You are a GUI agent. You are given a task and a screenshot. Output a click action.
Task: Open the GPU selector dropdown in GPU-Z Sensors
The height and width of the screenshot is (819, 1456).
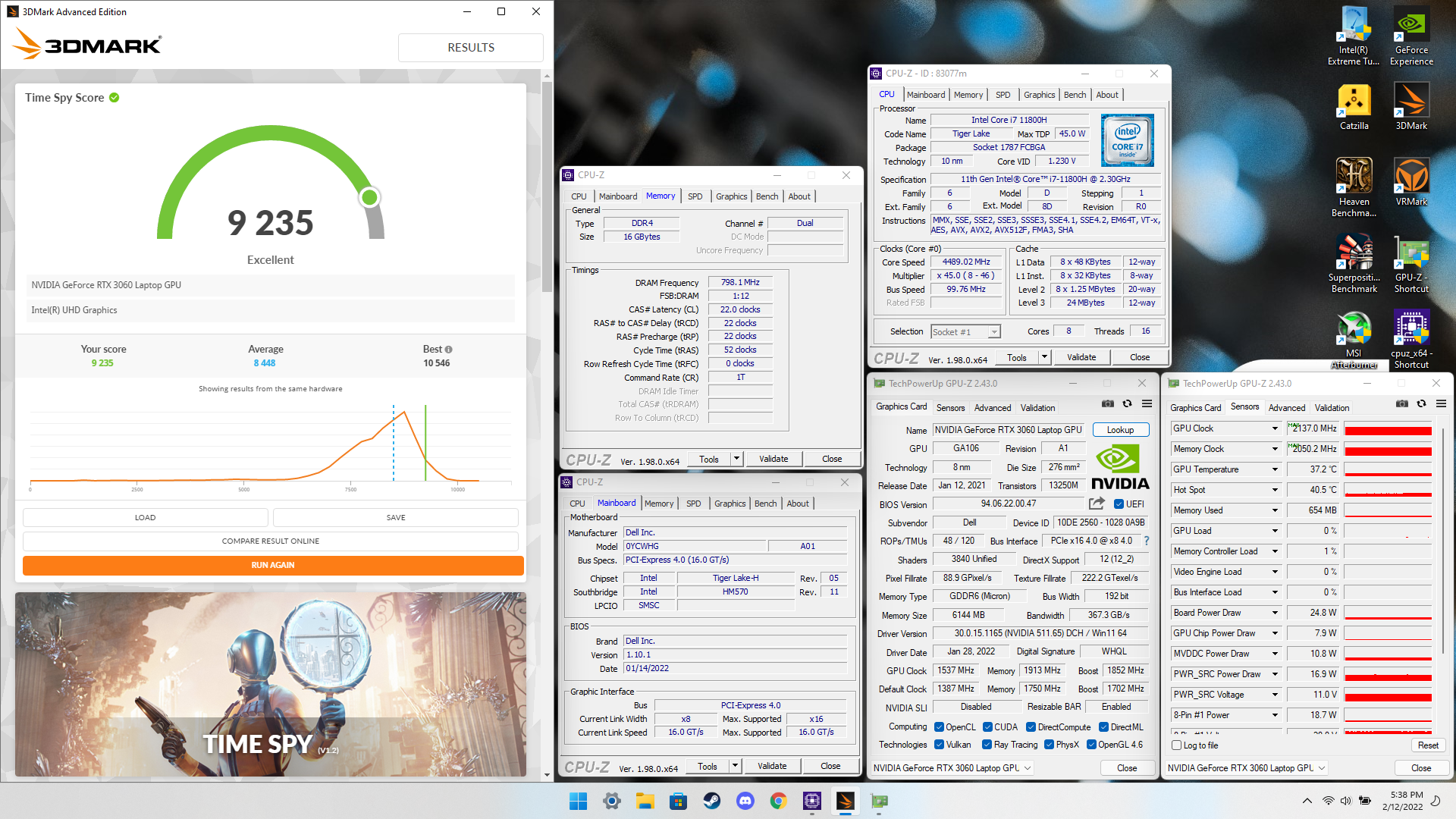click(1246, 768)
